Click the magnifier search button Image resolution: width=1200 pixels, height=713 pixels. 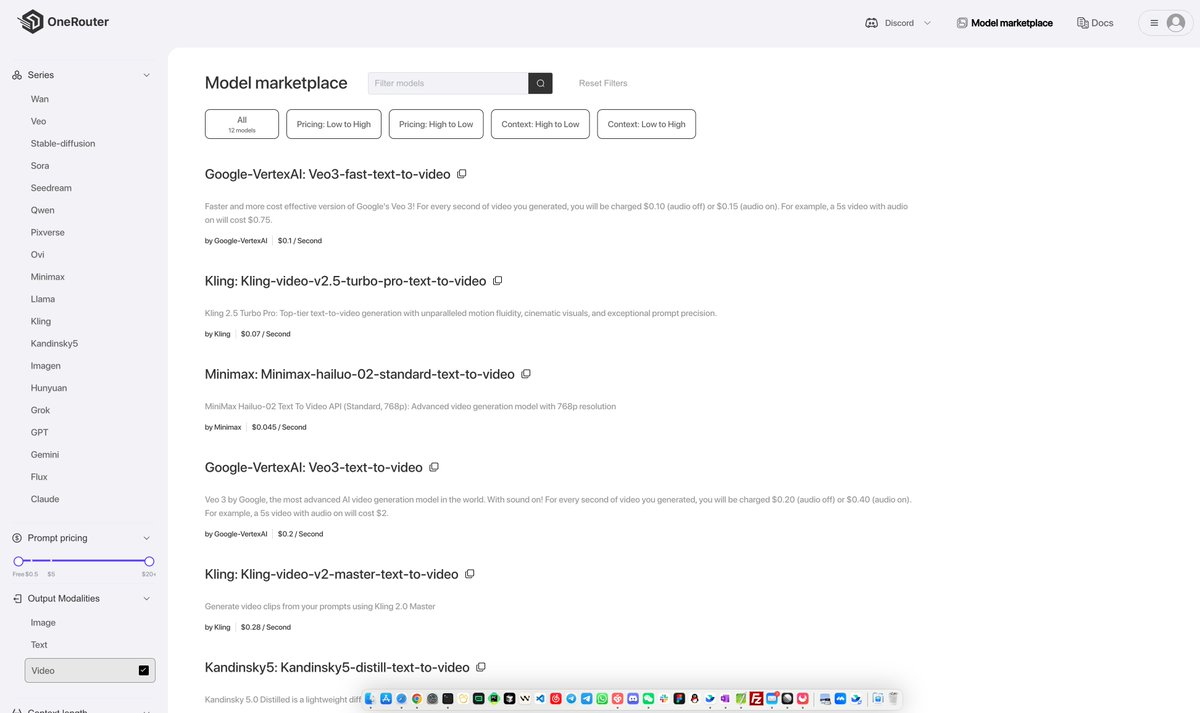click(540, 83)
